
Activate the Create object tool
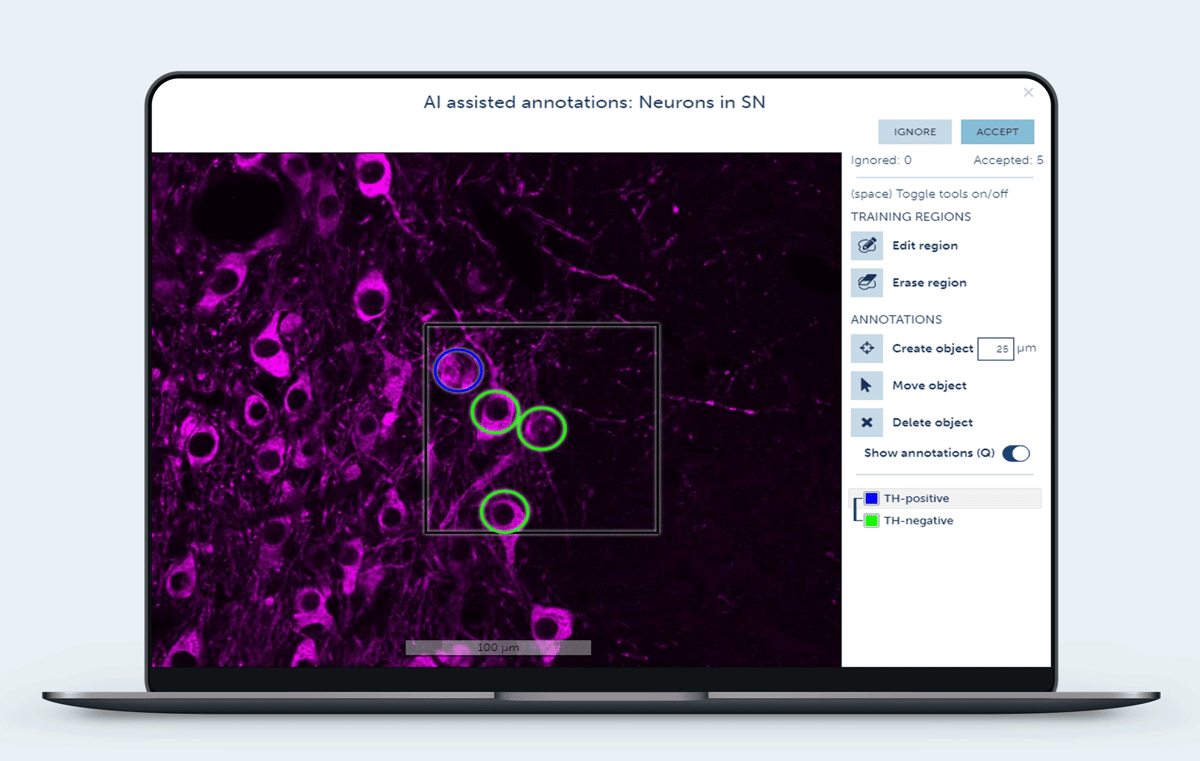pyautogui.click(x=866, y=348)
